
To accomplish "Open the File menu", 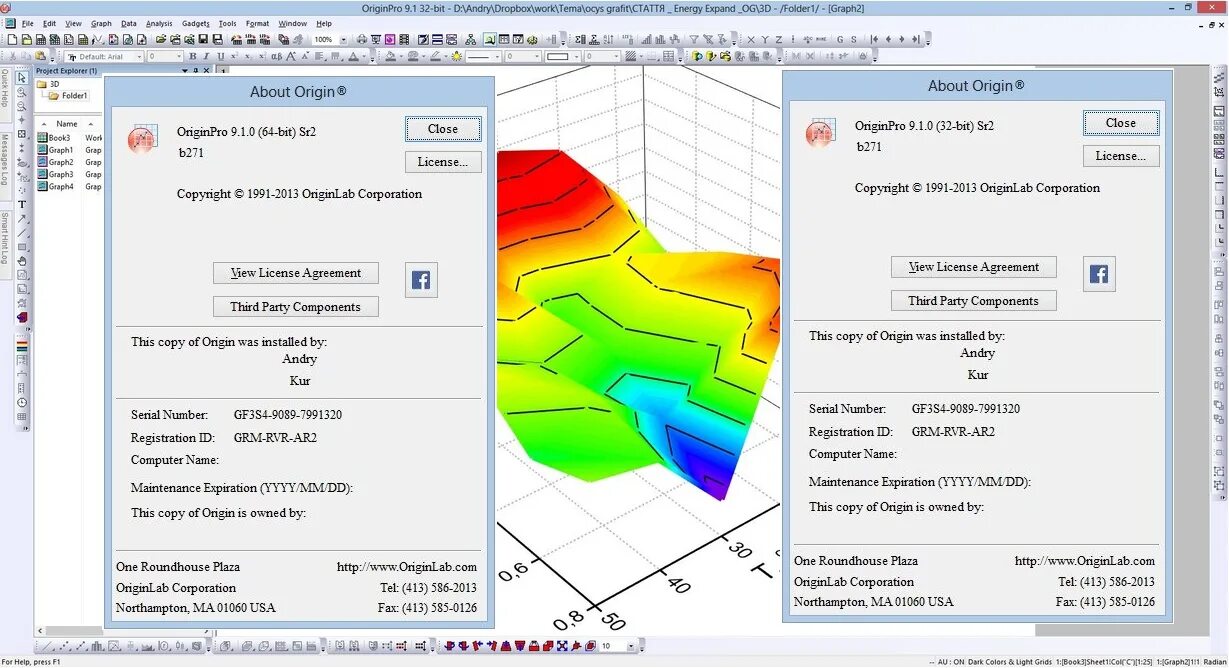I will click(x=26, y=23).
